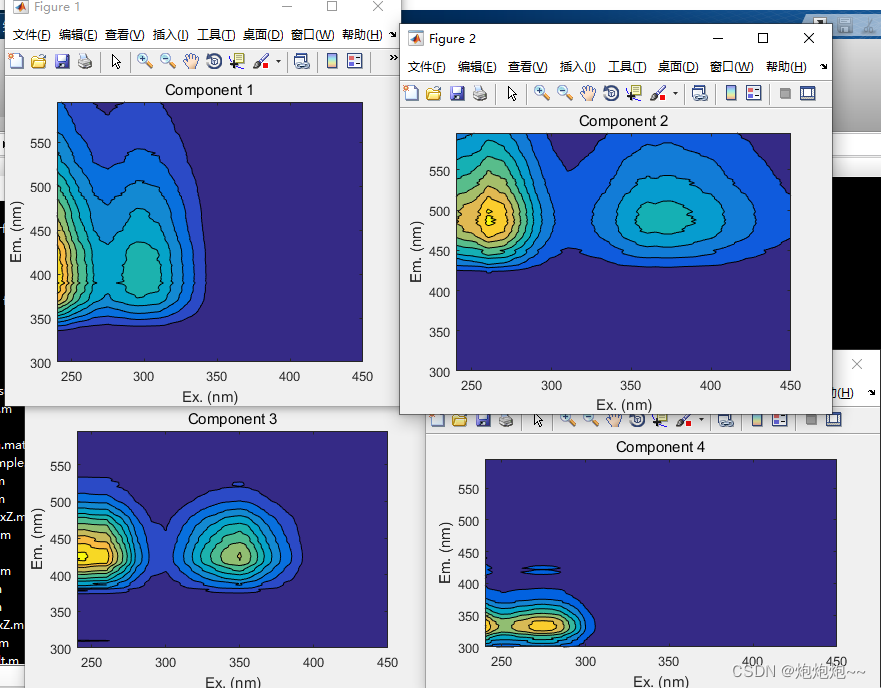The width and height of the screenshot is (881, 688).
Task: Open 帮助(H) menu in Figure 2
Action: tap(786, 67)
